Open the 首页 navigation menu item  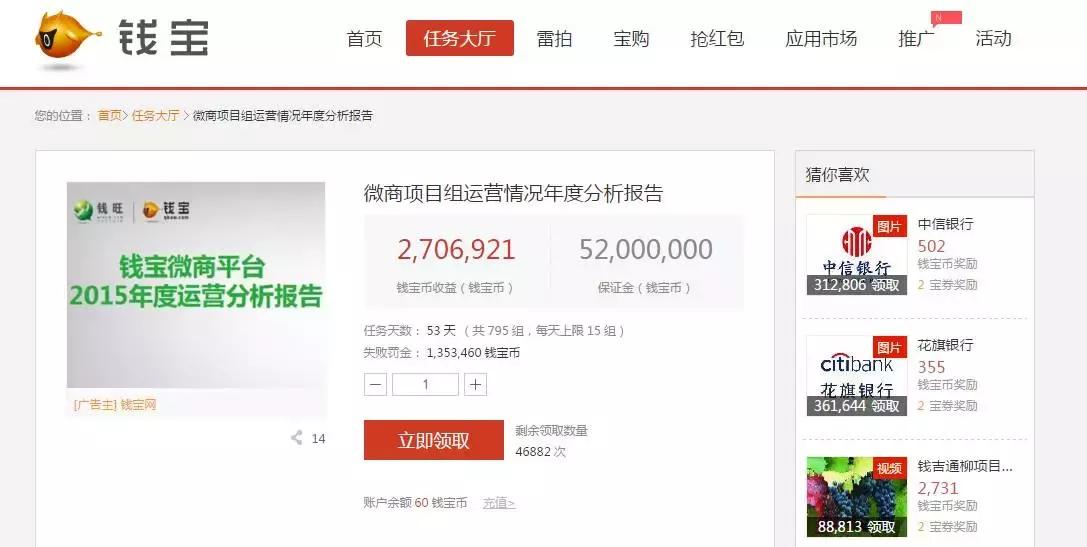point(365,38)
